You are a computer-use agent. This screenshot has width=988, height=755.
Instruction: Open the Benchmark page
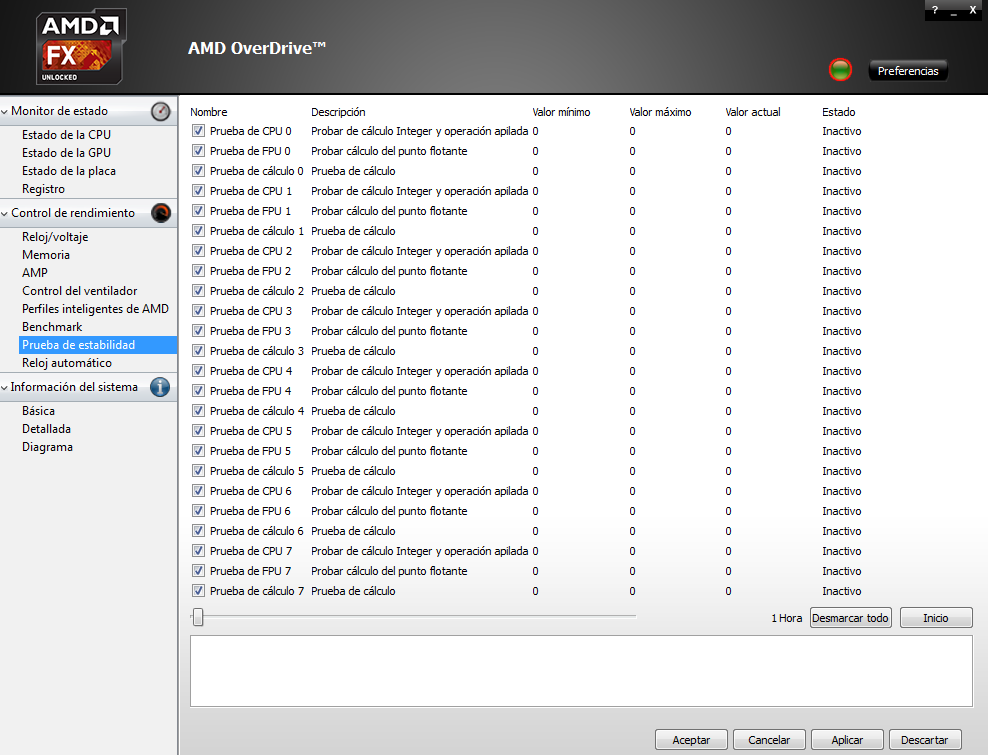[x=52, y=326]
